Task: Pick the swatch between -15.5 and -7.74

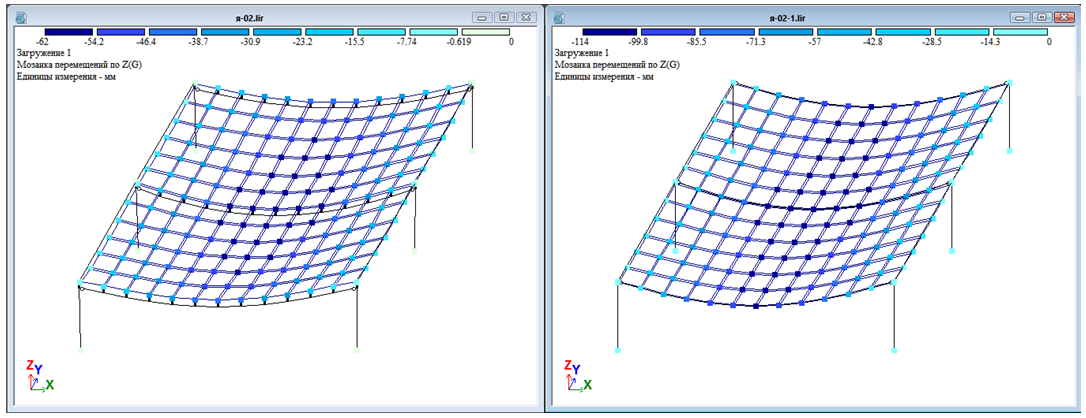Action: point(382,32)
